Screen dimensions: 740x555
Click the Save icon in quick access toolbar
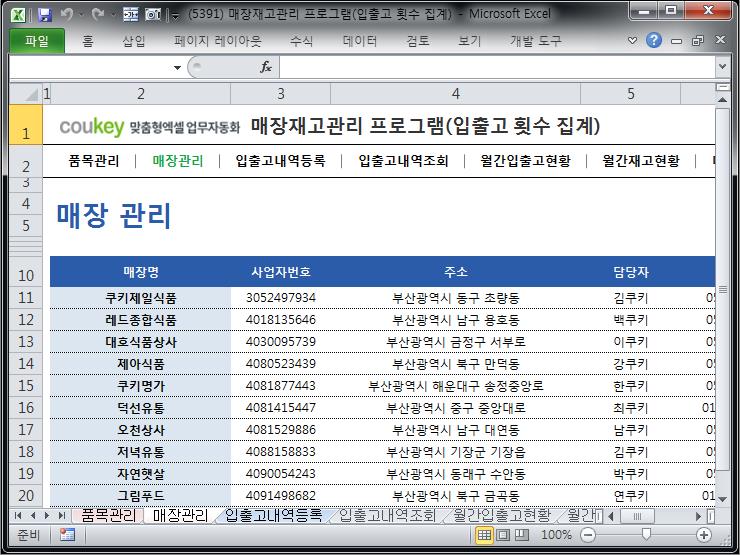click(x=45, y=15)
